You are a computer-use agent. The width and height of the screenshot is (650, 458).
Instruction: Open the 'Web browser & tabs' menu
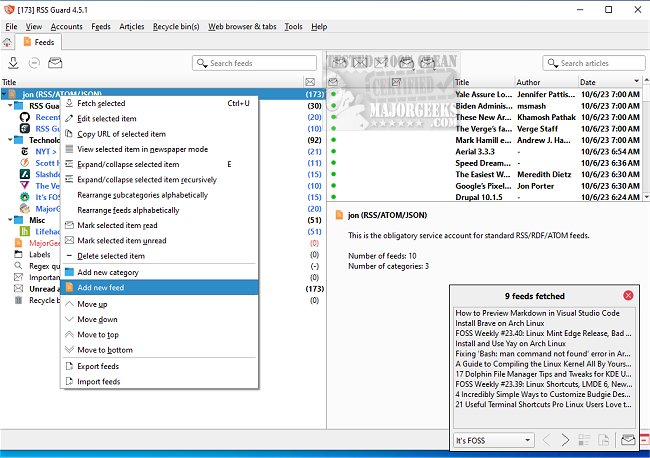[x=242, y=26]
